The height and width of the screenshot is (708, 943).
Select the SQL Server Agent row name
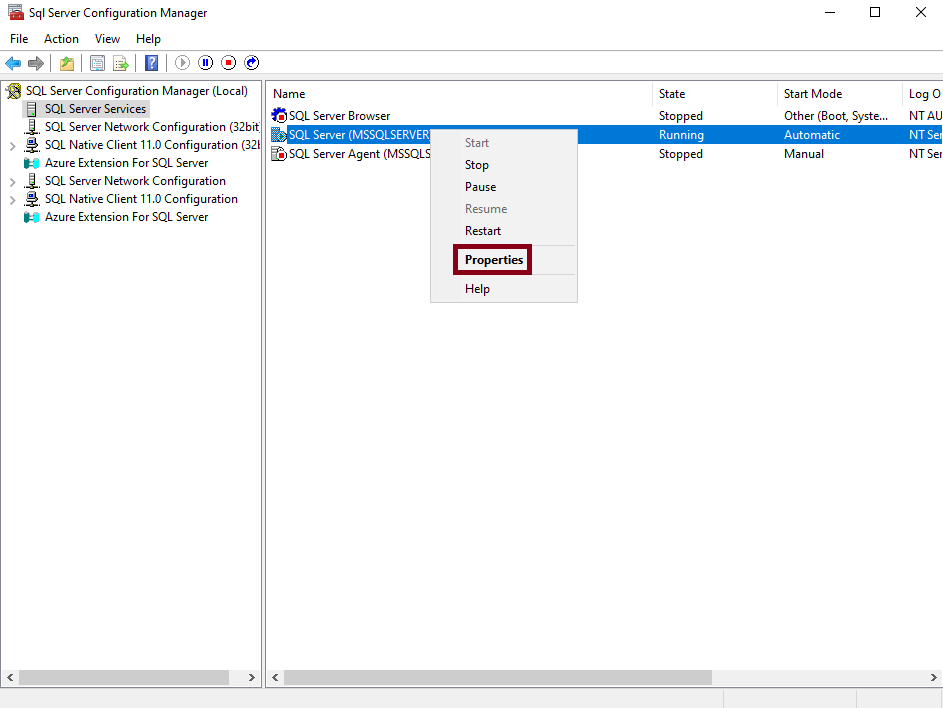coord(360,154)
